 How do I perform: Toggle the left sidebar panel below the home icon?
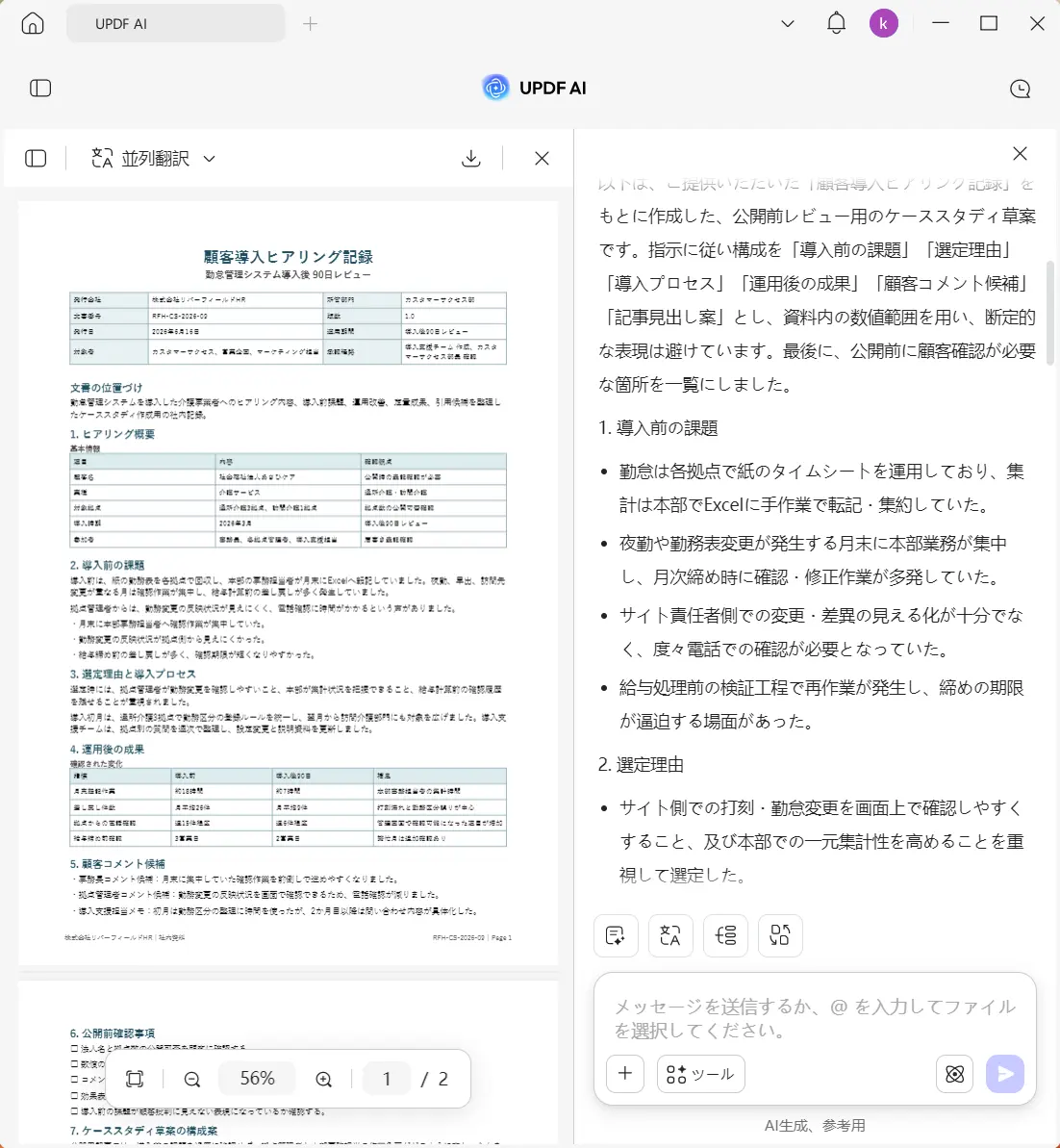pyautogui.click(x=40, y=89)
